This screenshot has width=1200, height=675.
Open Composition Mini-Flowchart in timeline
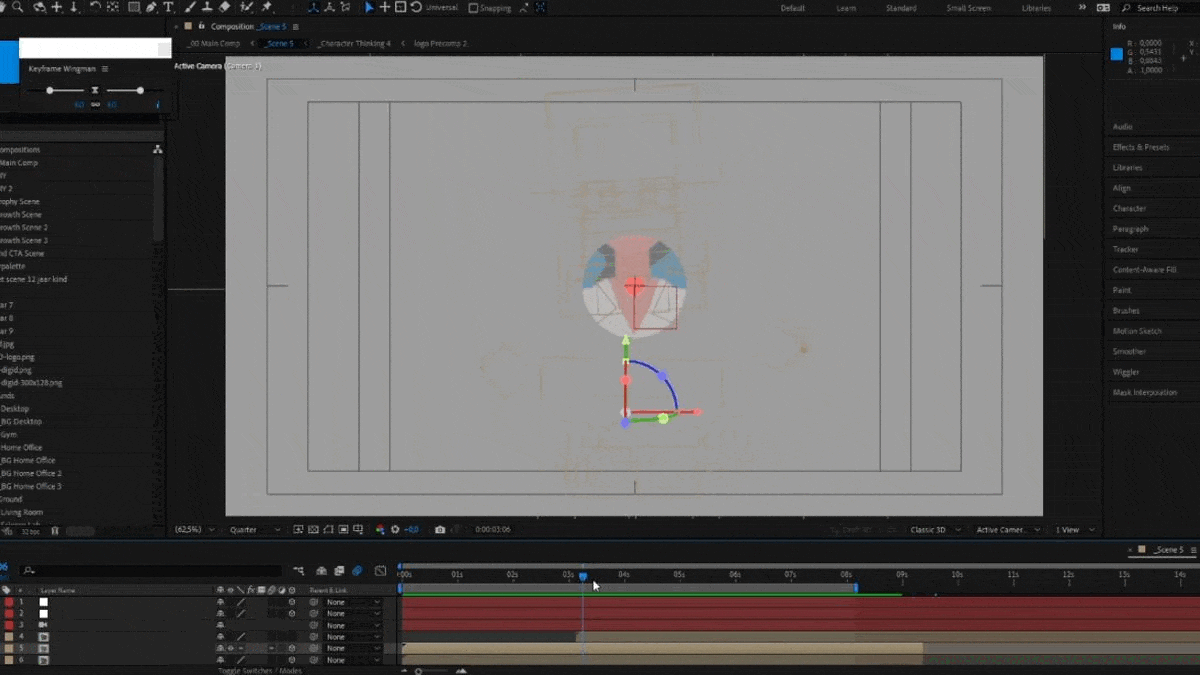pos(300,571)
